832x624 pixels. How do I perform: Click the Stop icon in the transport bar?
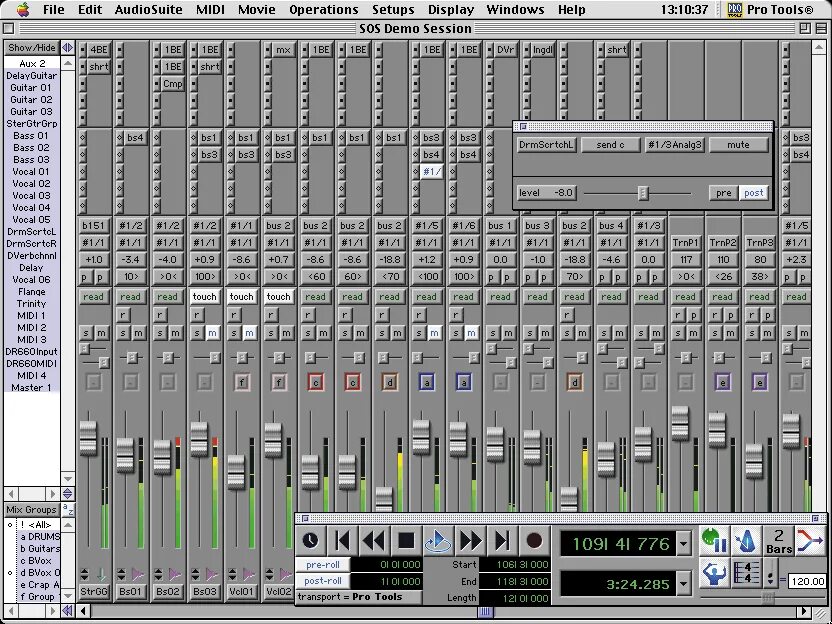(408, 541)
